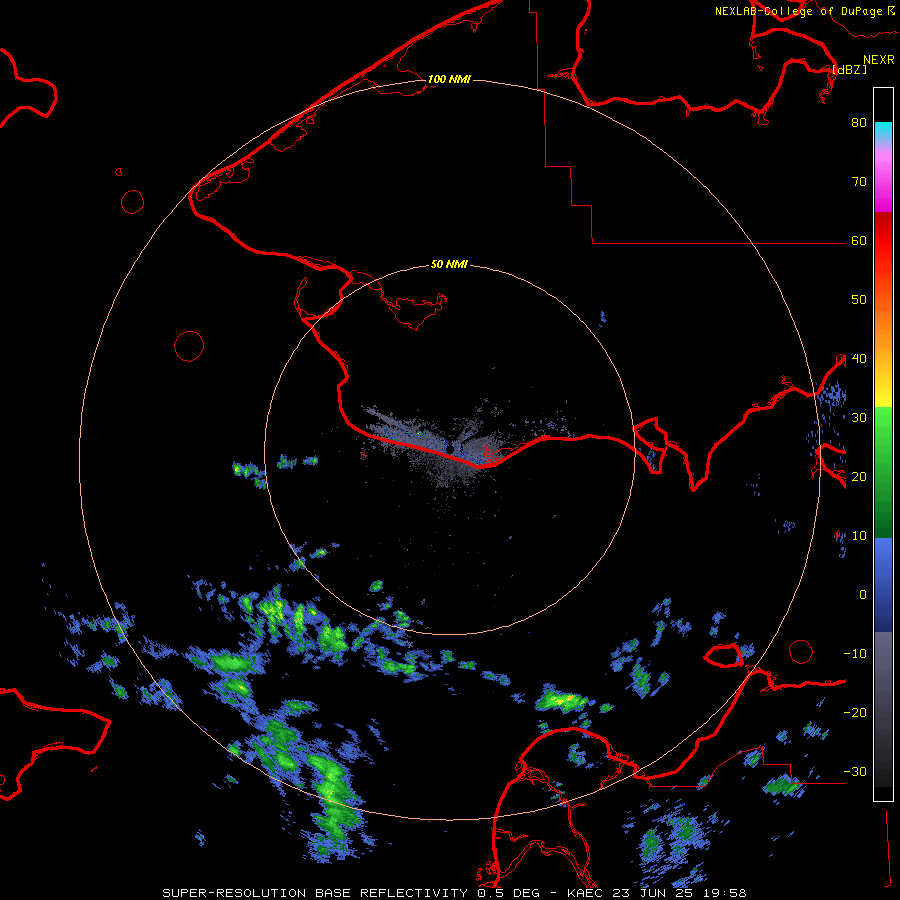Screen dimensions: 900x900
Task: Click the 100 NMI range ring label
Action: pos(449,79)
